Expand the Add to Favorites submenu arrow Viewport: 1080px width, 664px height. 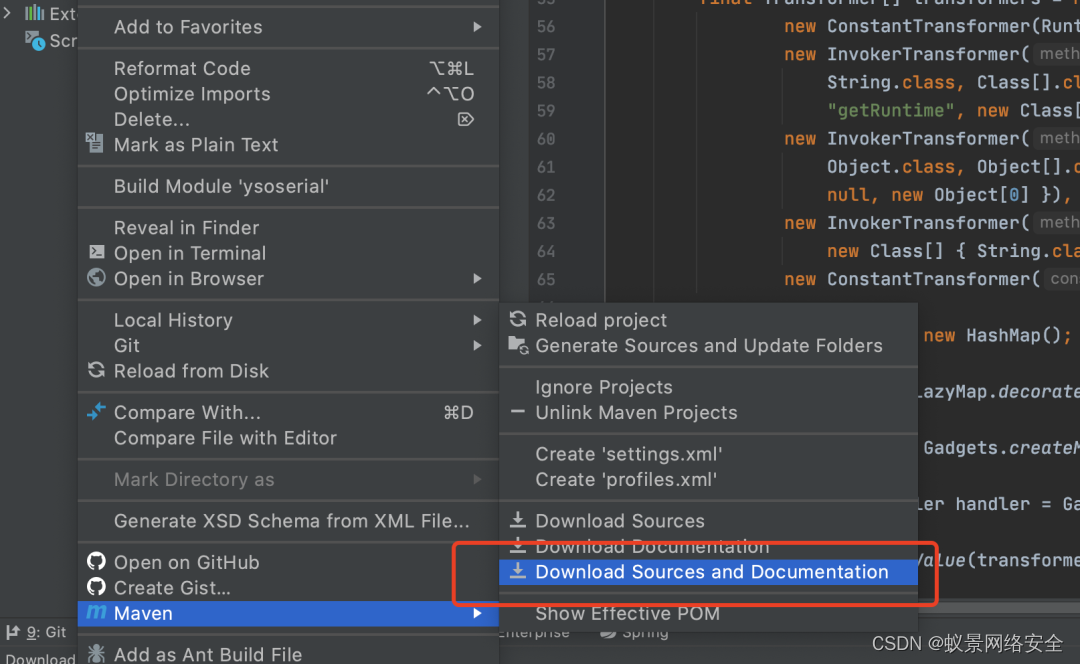coord(477,27)
